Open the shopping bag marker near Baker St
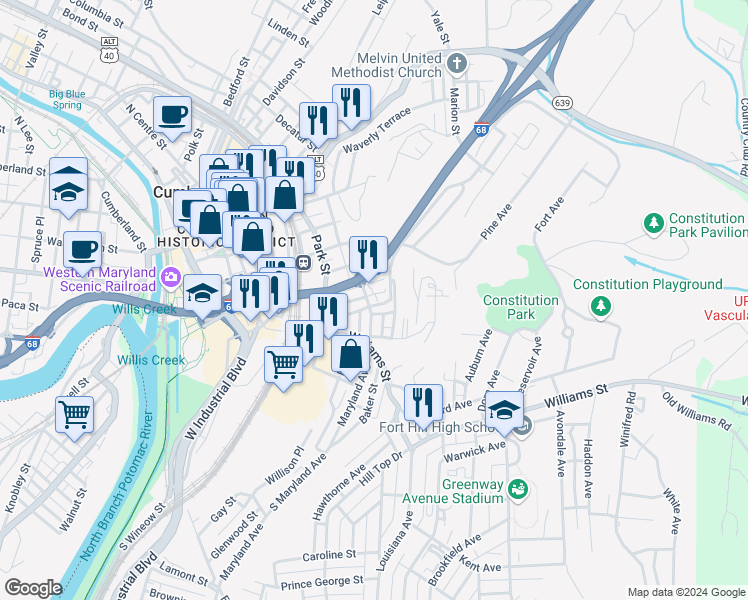This screenshot has height=600, width=748. pos(351,358)
